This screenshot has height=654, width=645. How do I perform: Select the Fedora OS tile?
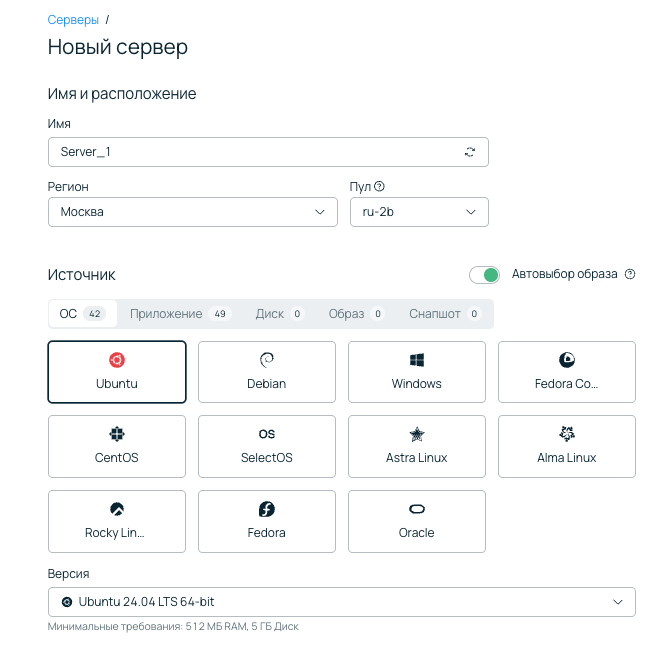click(267, 521)
